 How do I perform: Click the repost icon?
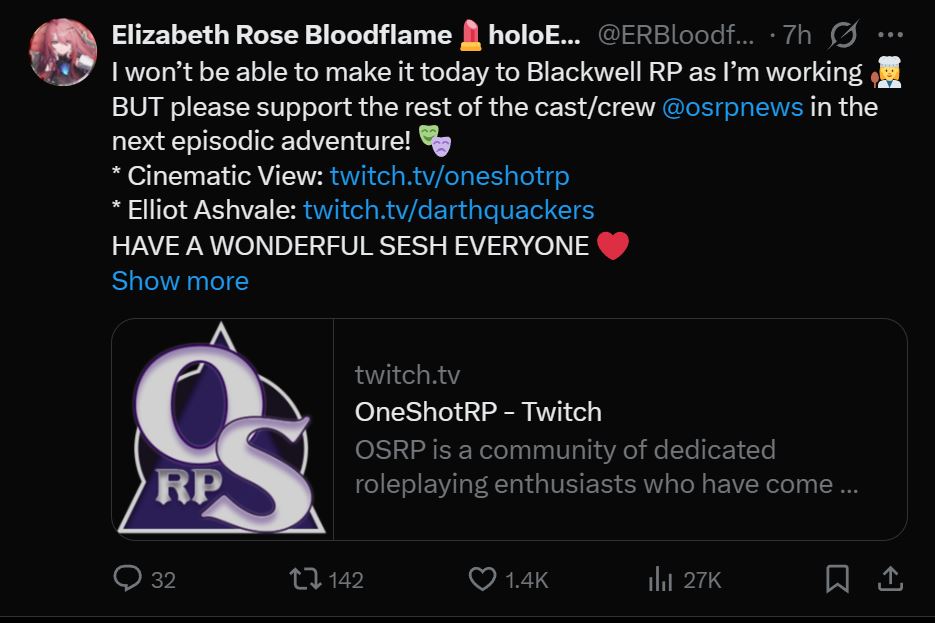(x=300, y=578)
